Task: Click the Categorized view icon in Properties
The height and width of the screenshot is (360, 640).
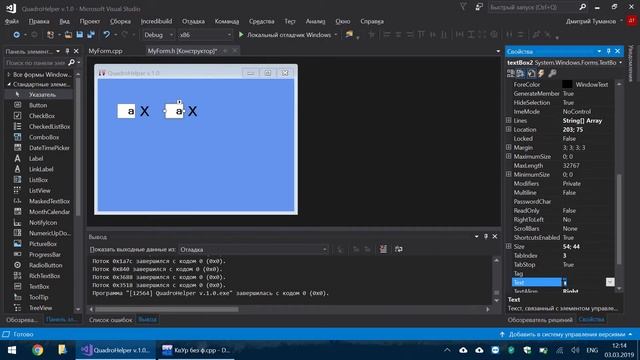Action: coord(511,73)
